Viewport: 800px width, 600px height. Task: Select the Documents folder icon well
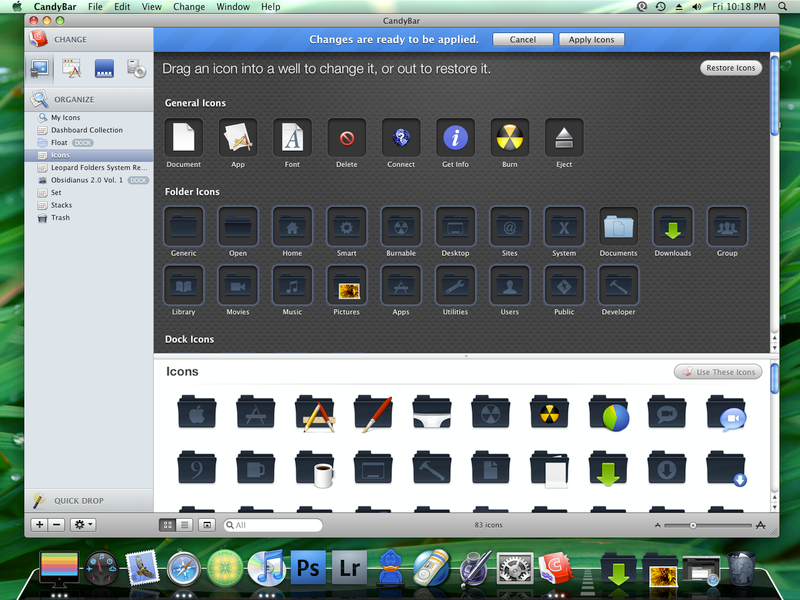pos(618,226)
